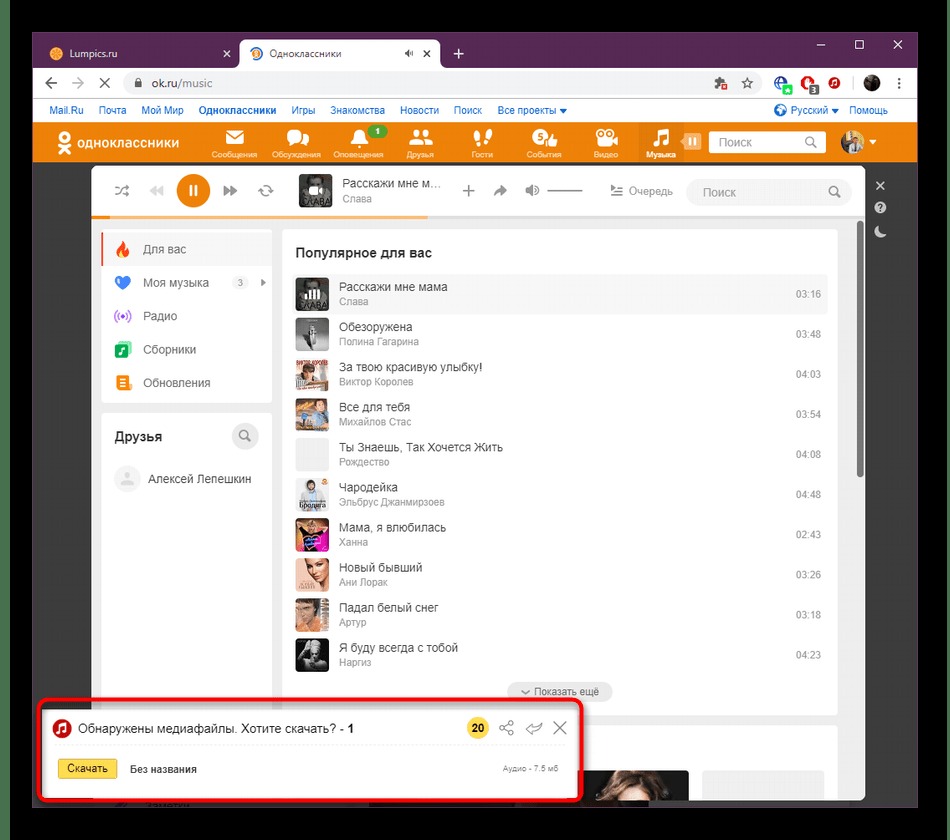This screenshot has width=950, height=840.
Task: Open Гости guests icon
Action: tap(482, 144)
